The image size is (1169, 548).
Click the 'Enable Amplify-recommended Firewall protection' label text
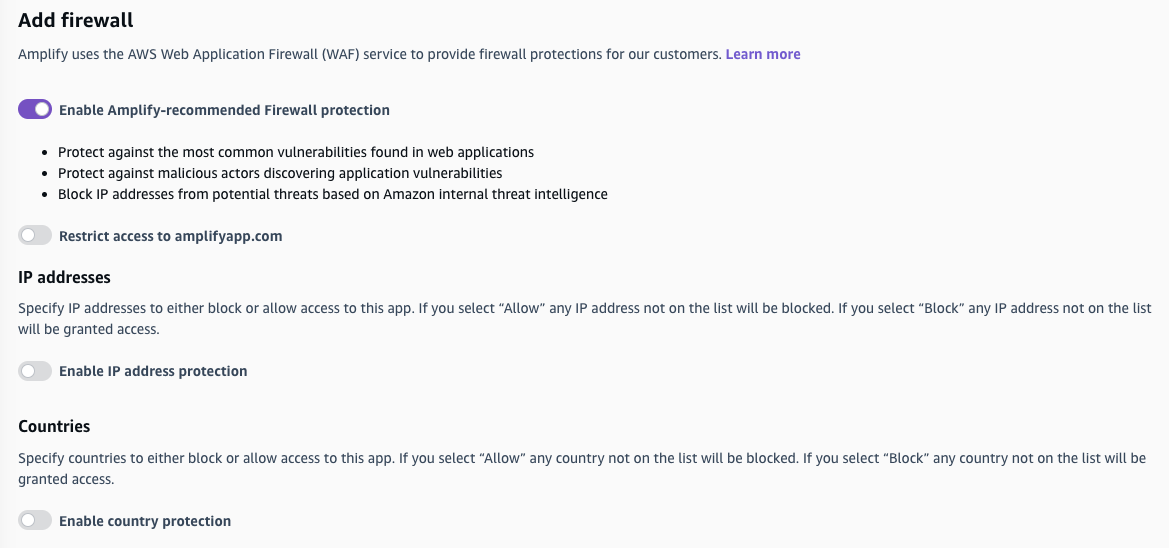pyautogui.click(x=224, y=110)
